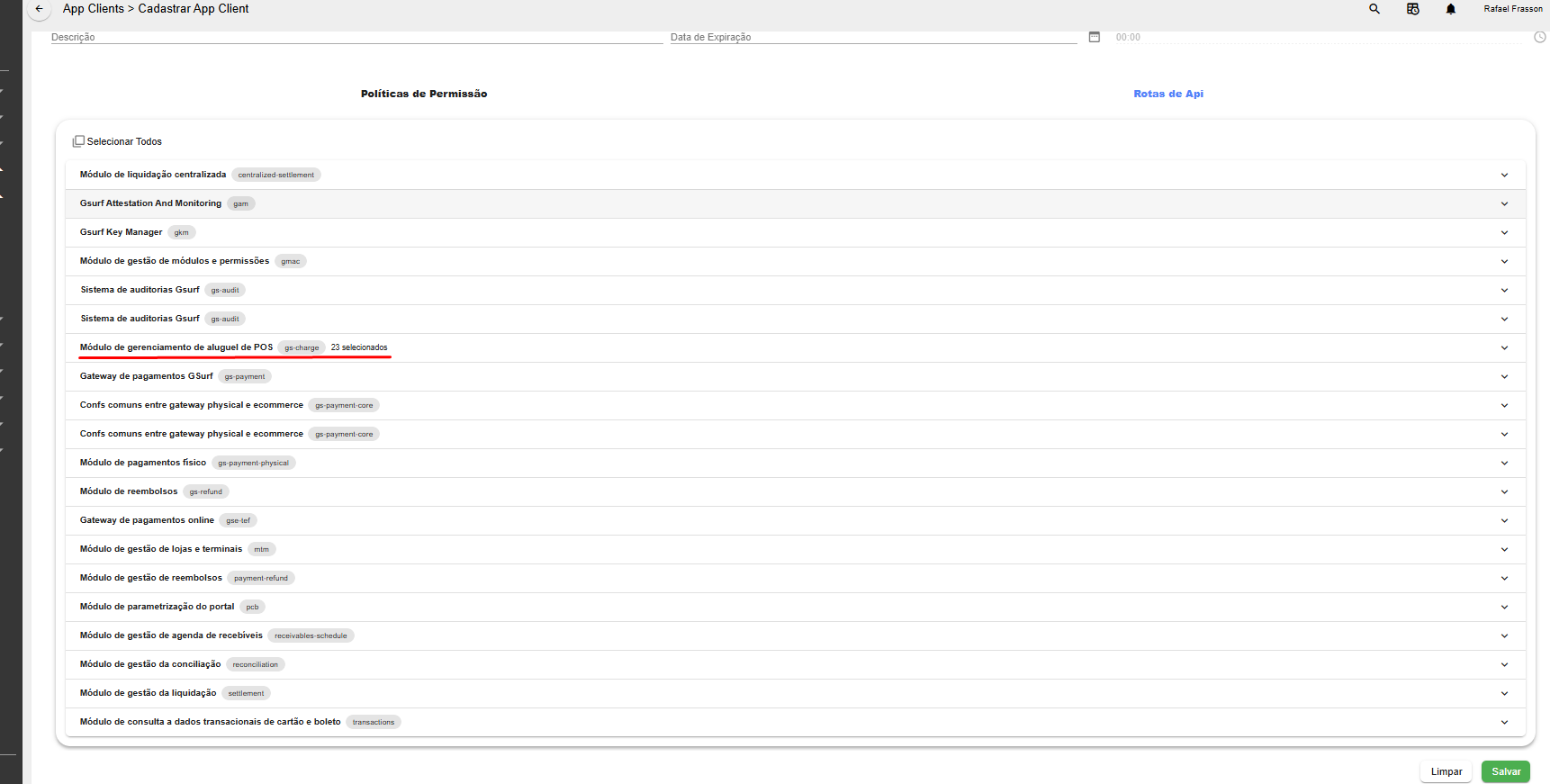
Task: Open the clock icon on the time field
Action: click(x=1538, y=37)
